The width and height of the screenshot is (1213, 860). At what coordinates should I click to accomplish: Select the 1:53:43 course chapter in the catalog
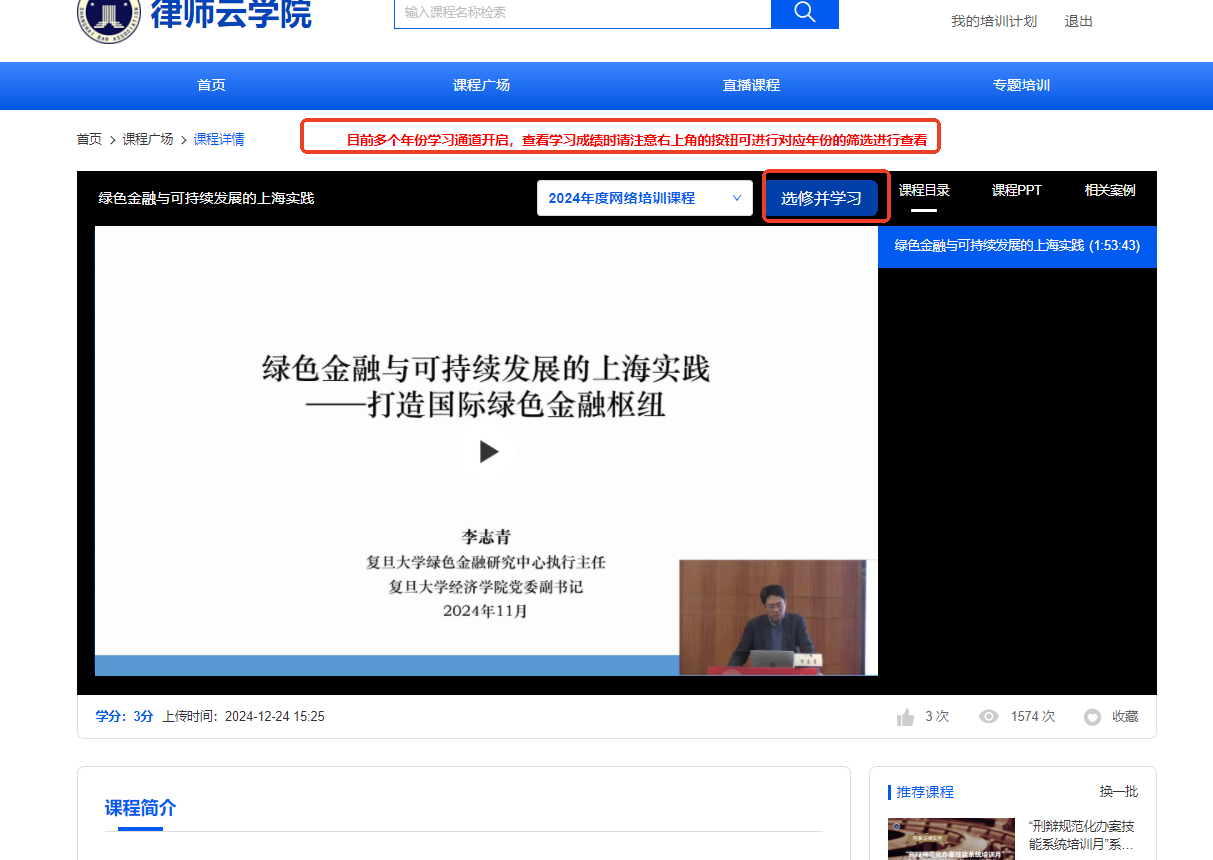click(1016, 246)
